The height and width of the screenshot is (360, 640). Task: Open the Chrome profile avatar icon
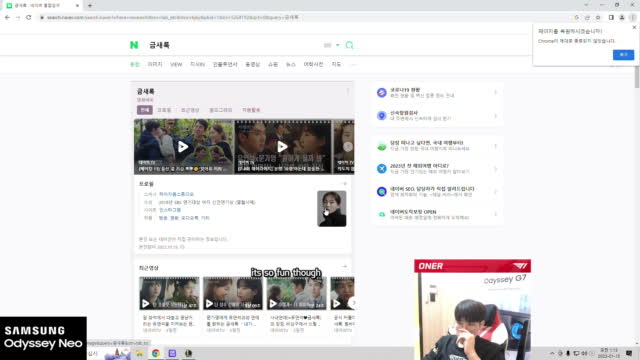(622, 18)
